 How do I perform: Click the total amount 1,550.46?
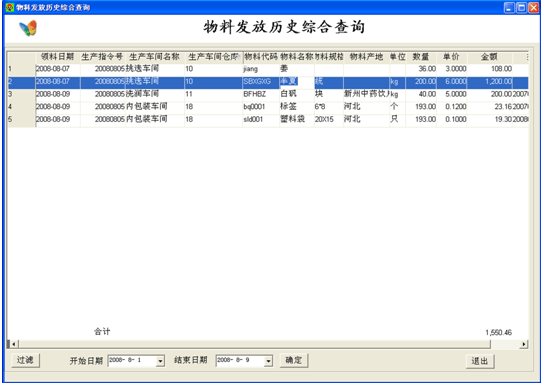(x=499, y=333)
